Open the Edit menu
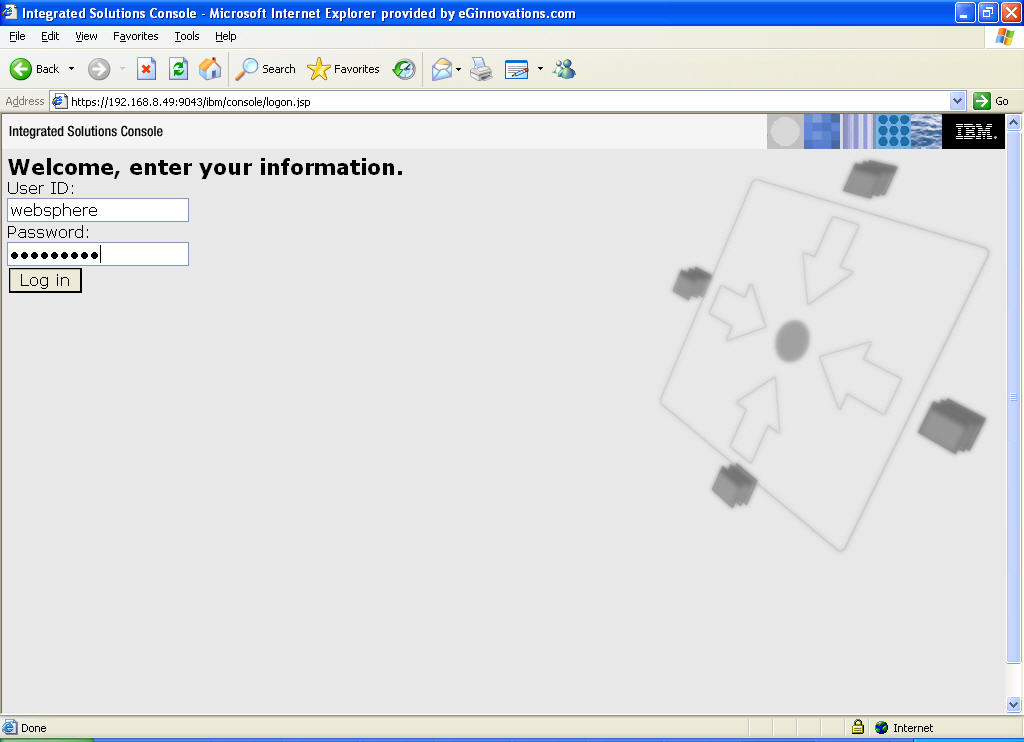This screenshot has height=742, width=1024. coord(50,37)
